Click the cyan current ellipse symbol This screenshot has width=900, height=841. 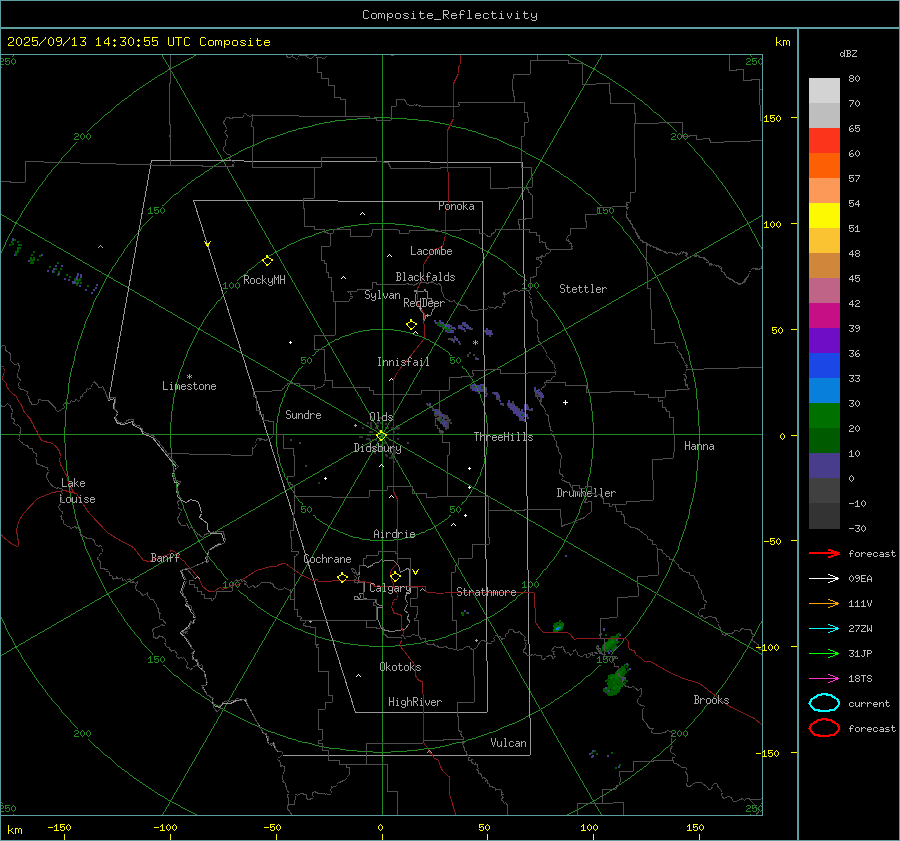(824, 703)
